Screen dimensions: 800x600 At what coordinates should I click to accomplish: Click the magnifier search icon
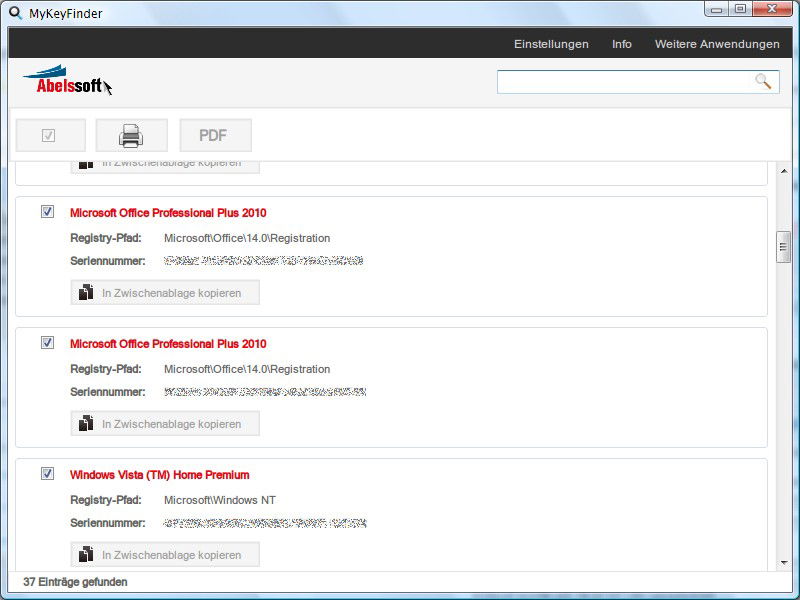(763, 81)
